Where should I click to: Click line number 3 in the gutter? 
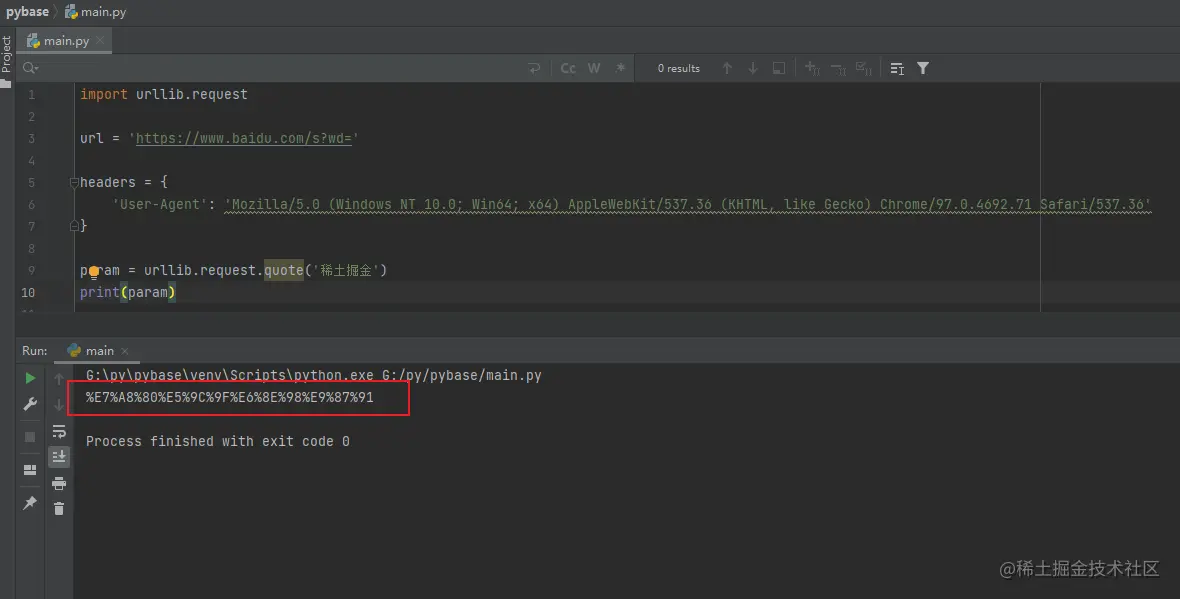click(31, 138)
